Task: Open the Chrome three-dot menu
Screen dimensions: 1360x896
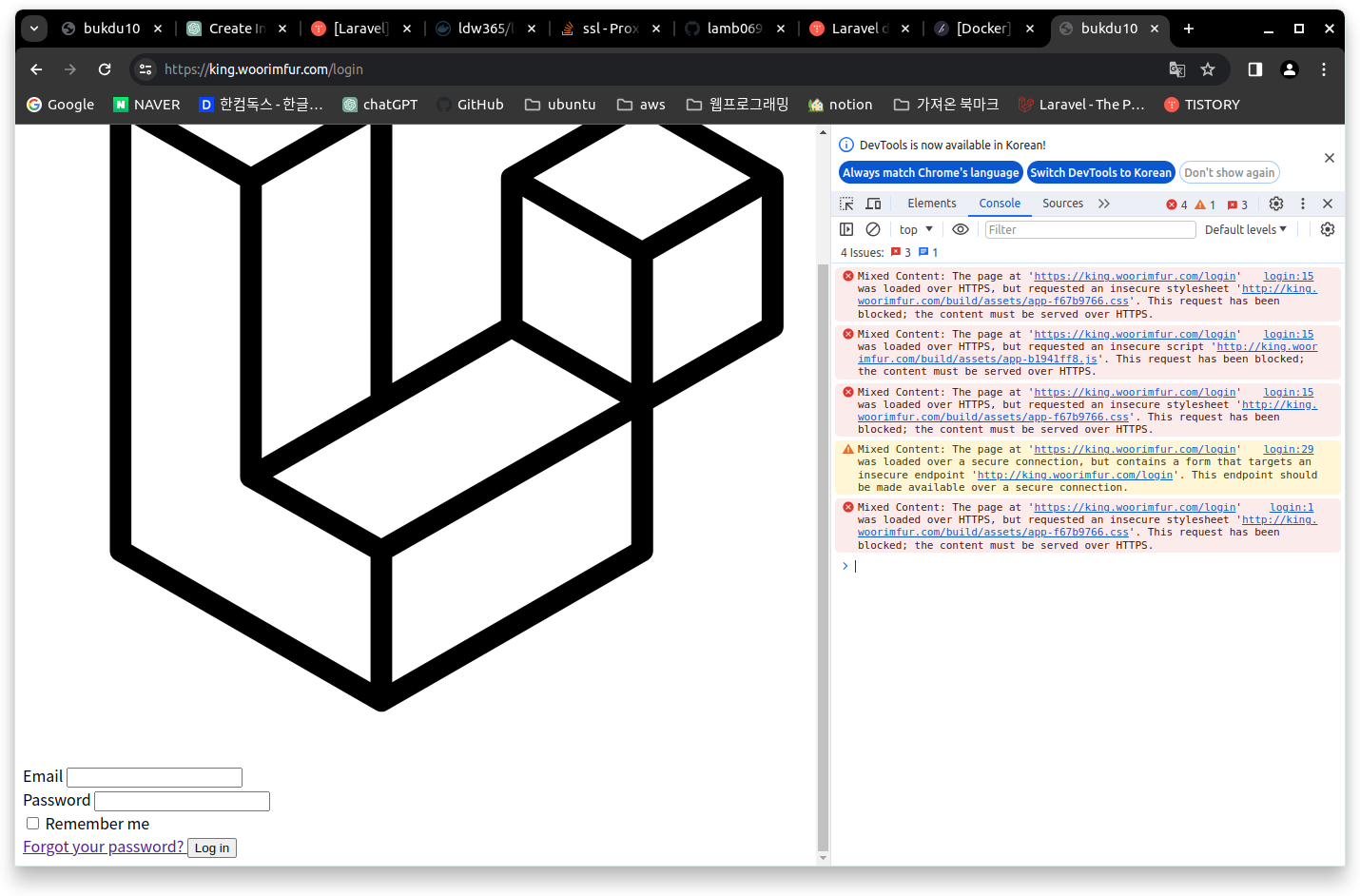Action: pyautogui.click(x=1324, y=69)
